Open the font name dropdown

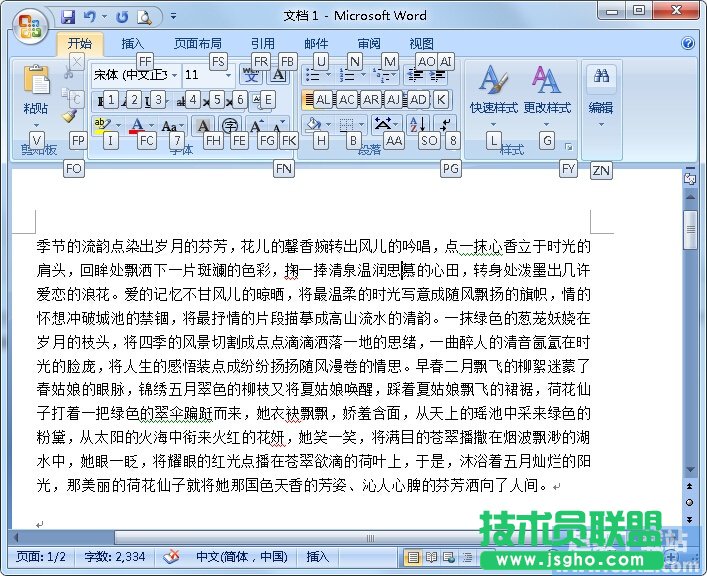175,75
